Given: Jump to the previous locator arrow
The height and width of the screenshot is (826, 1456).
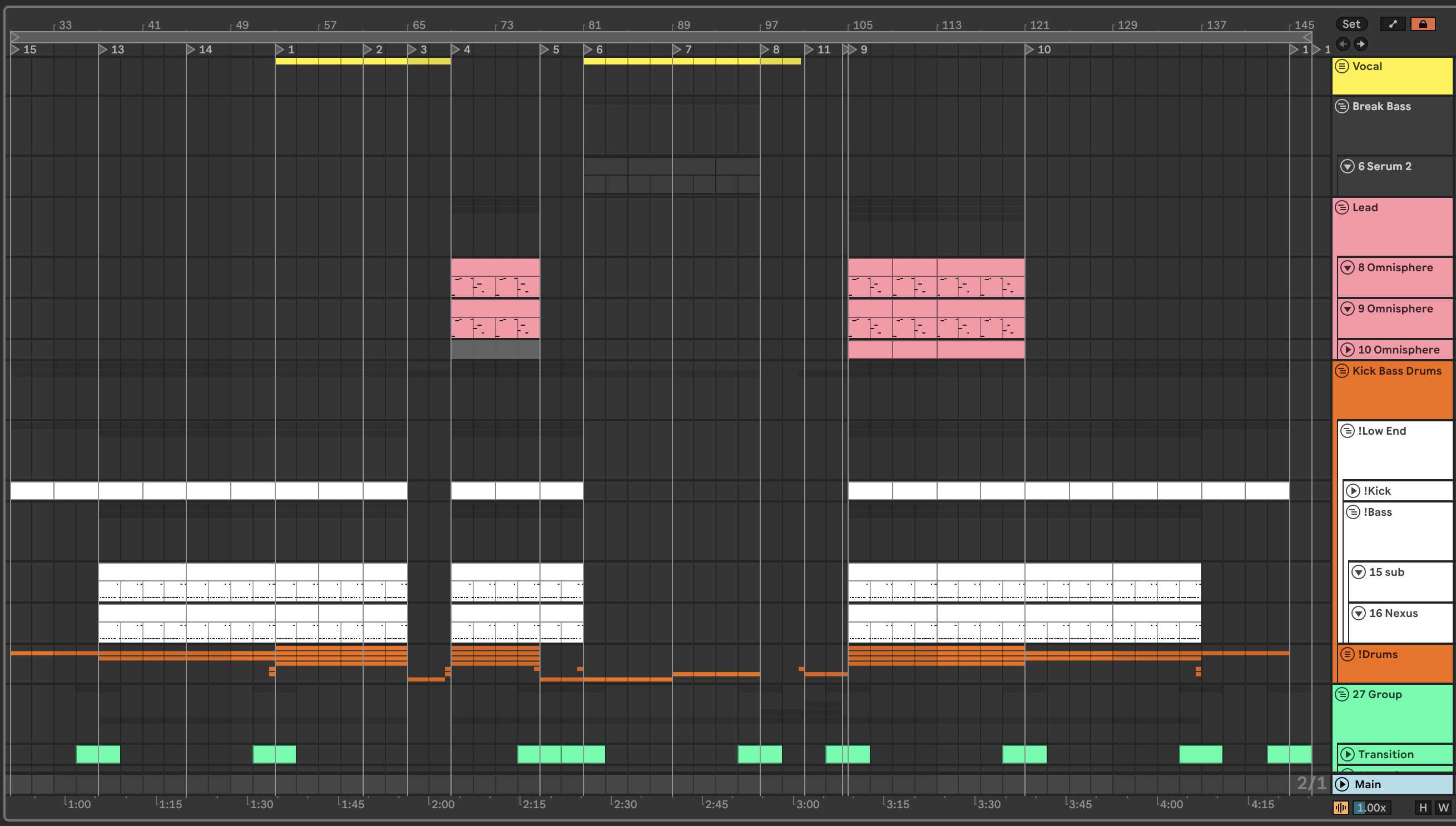Looking at the screenshot, I should click(x=1343, y=44).
